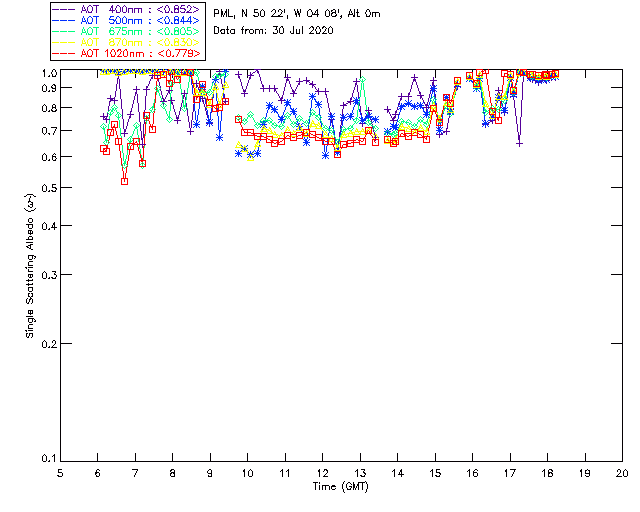Click the purple dashed line sample in legend
Image resolution: width=640 pixels, height=512 pixels.
click(64, 9)
